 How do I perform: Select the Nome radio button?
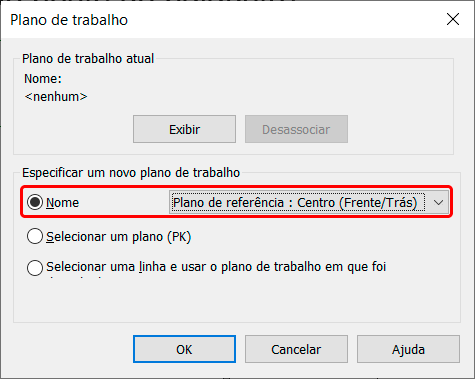(x=35, y=202)
